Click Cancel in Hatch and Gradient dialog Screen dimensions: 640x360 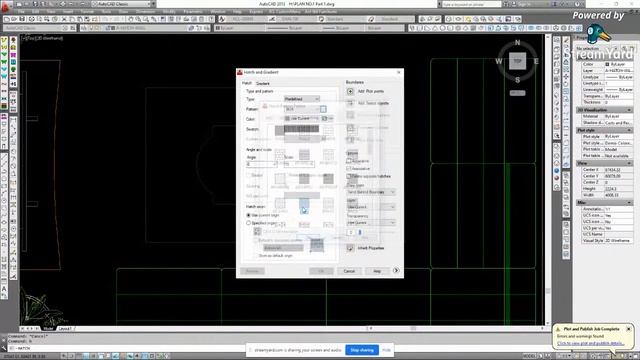349,271
